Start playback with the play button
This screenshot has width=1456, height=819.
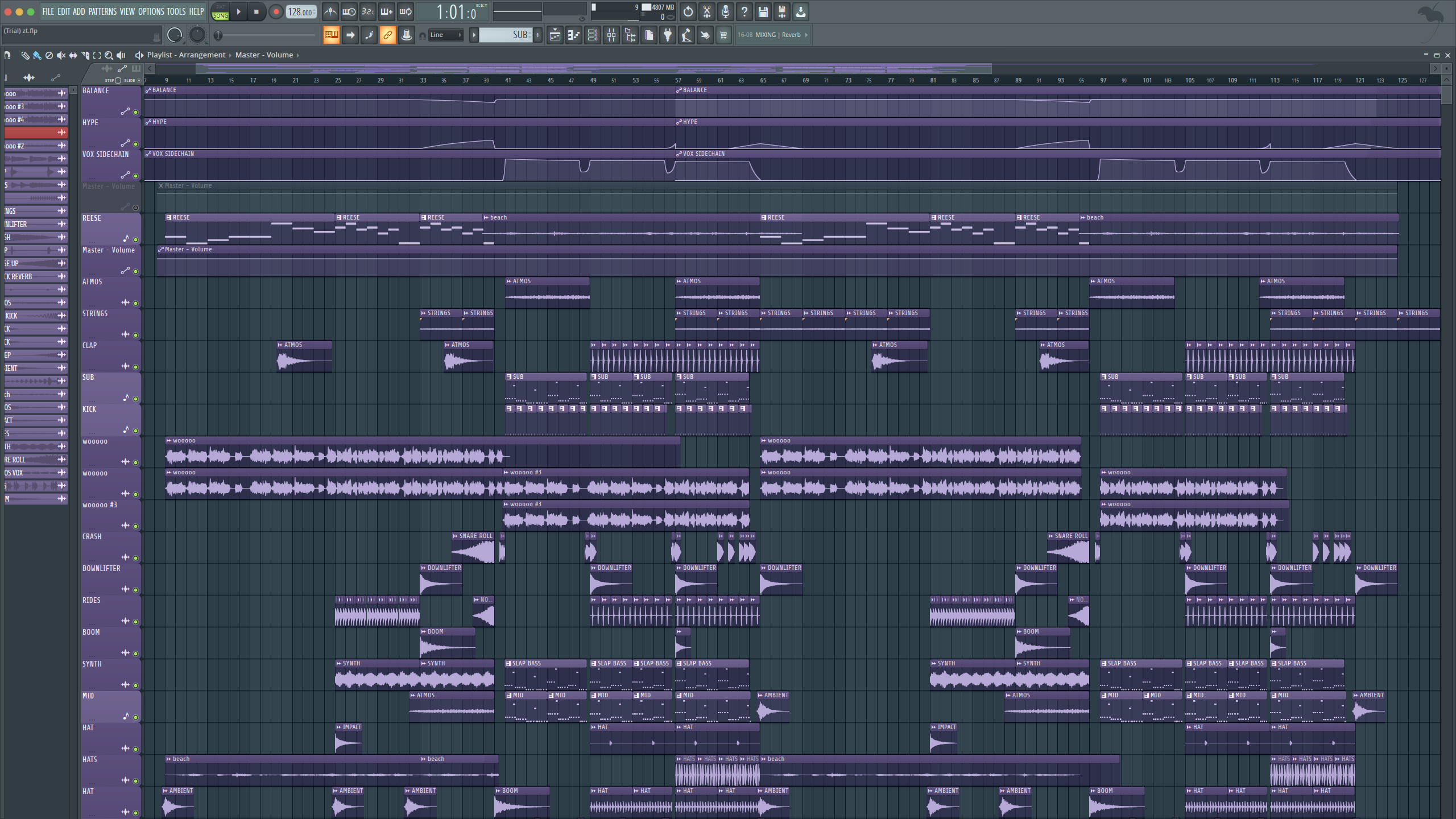(x=239, y=11)
